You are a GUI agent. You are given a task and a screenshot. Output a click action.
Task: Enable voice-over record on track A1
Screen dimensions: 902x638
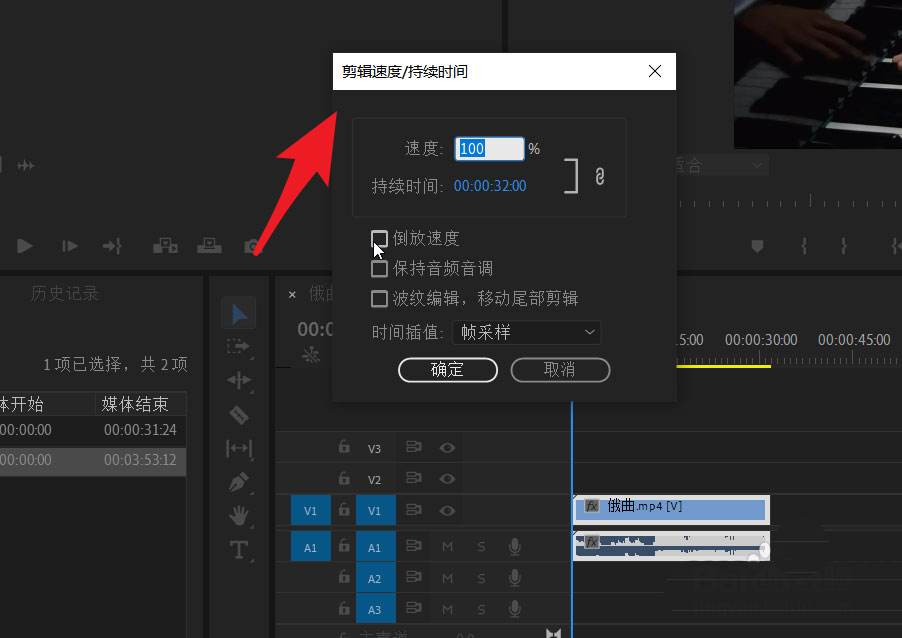[x=515, y=547]
